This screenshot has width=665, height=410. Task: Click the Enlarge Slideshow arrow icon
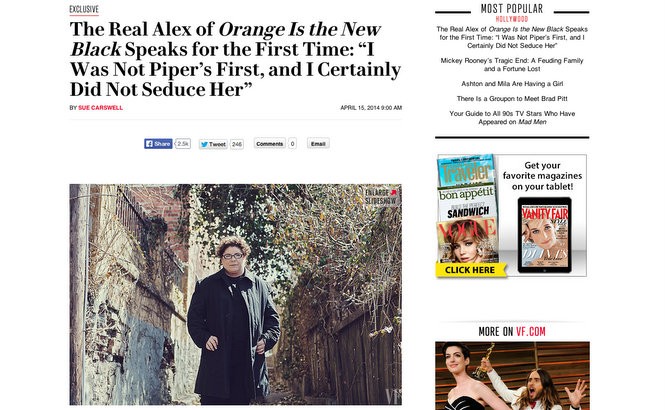point(394,192)
